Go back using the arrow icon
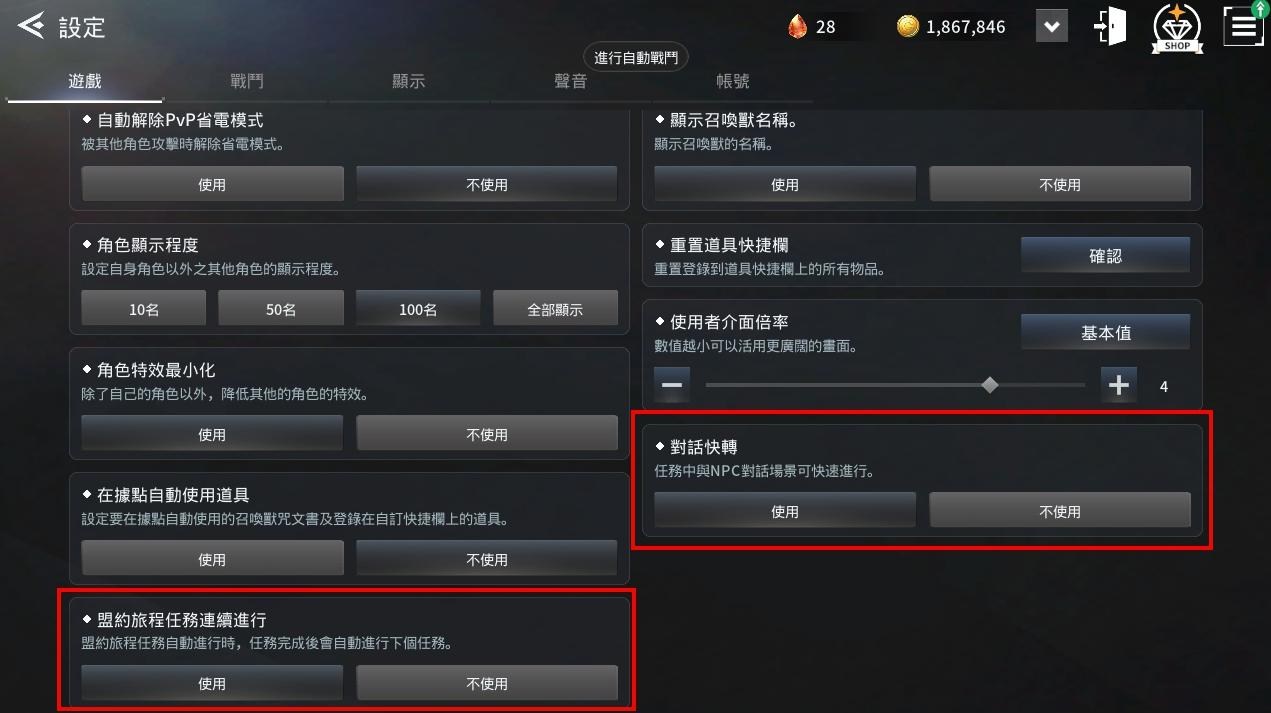Screen dimensions: 1271x713 click(30, 26)
